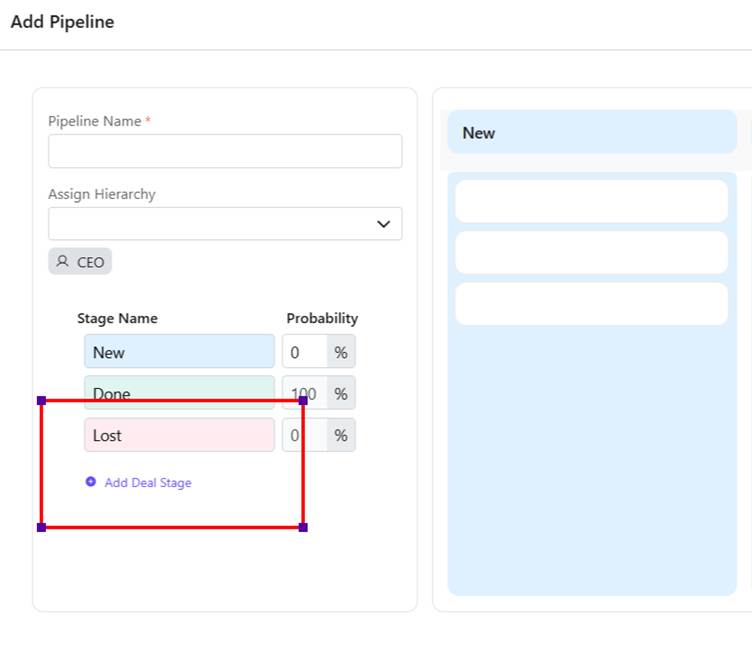Click the plus icon beside Add Deal Stage

click(x=91, y=482)
